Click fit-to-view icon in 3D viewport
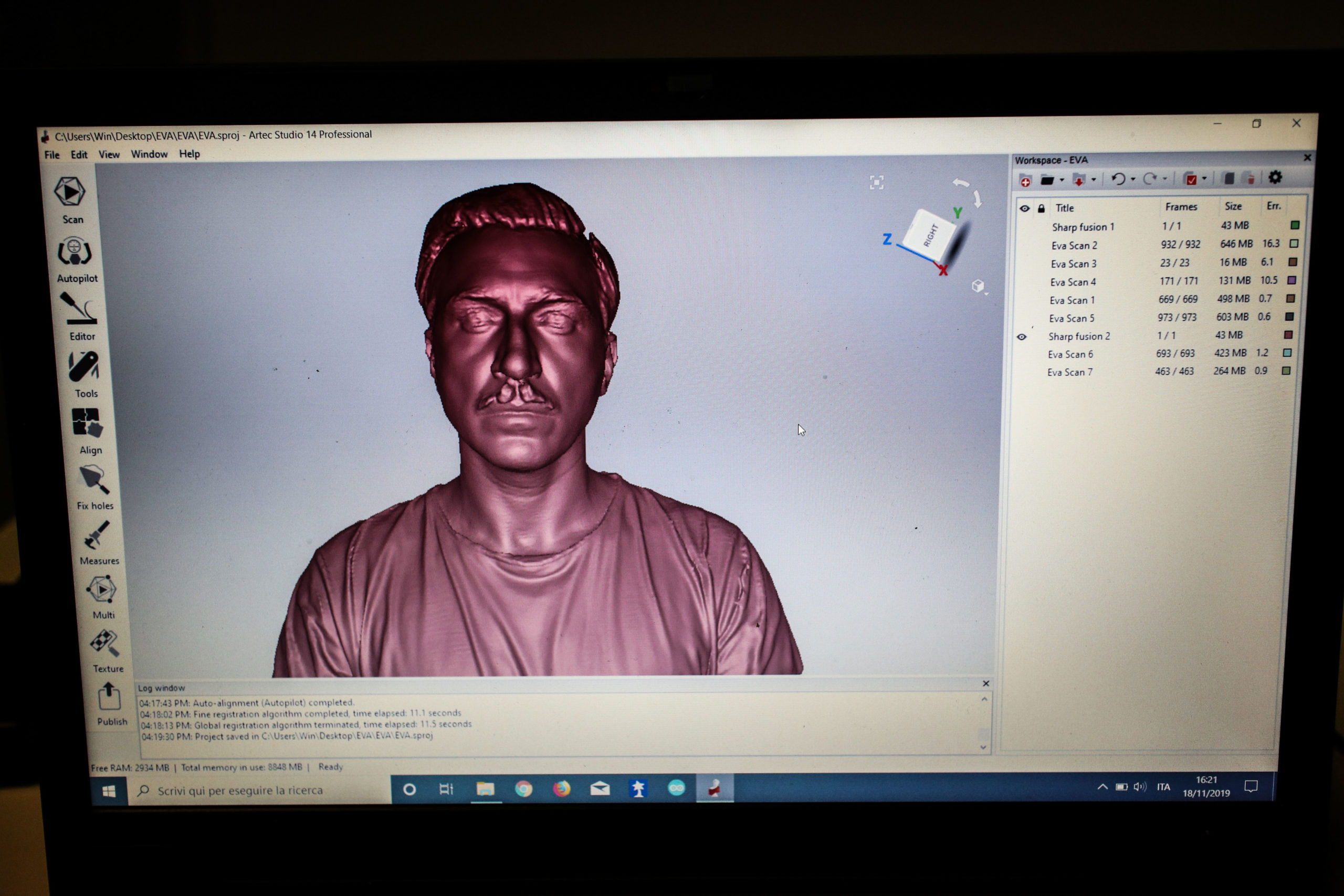 (x=877, y=182)
